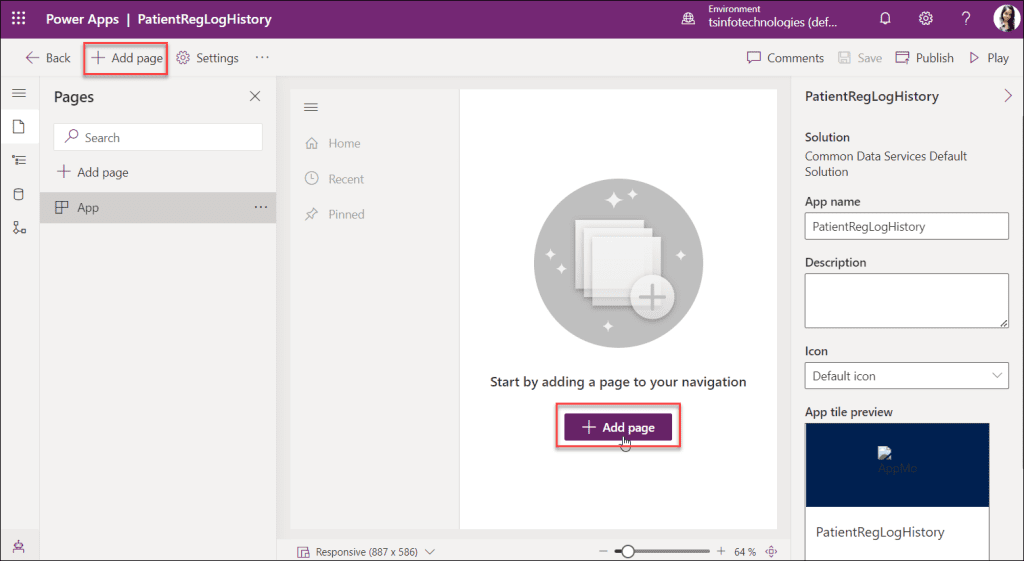Select the App item in Pages list

157,208
